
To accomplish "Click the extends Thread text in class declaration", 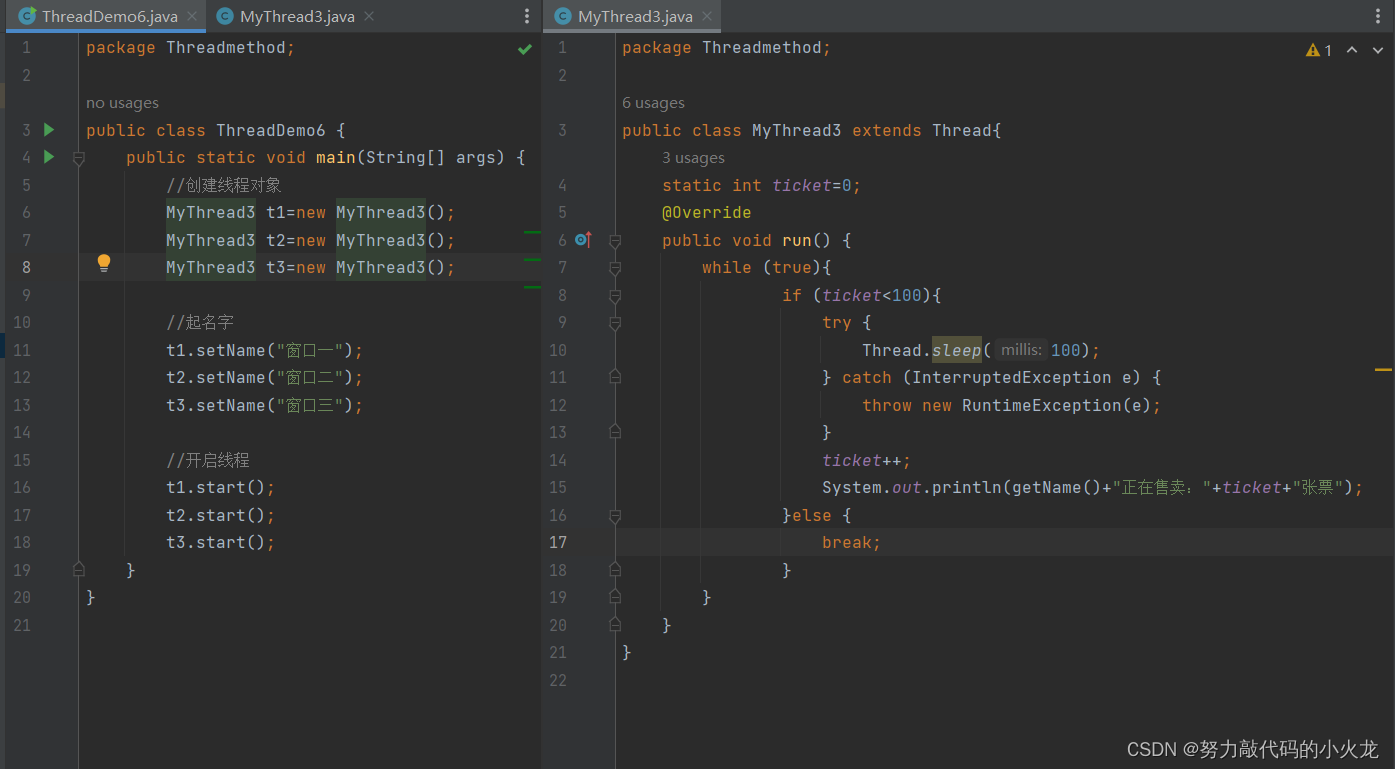I will point(922,130).
